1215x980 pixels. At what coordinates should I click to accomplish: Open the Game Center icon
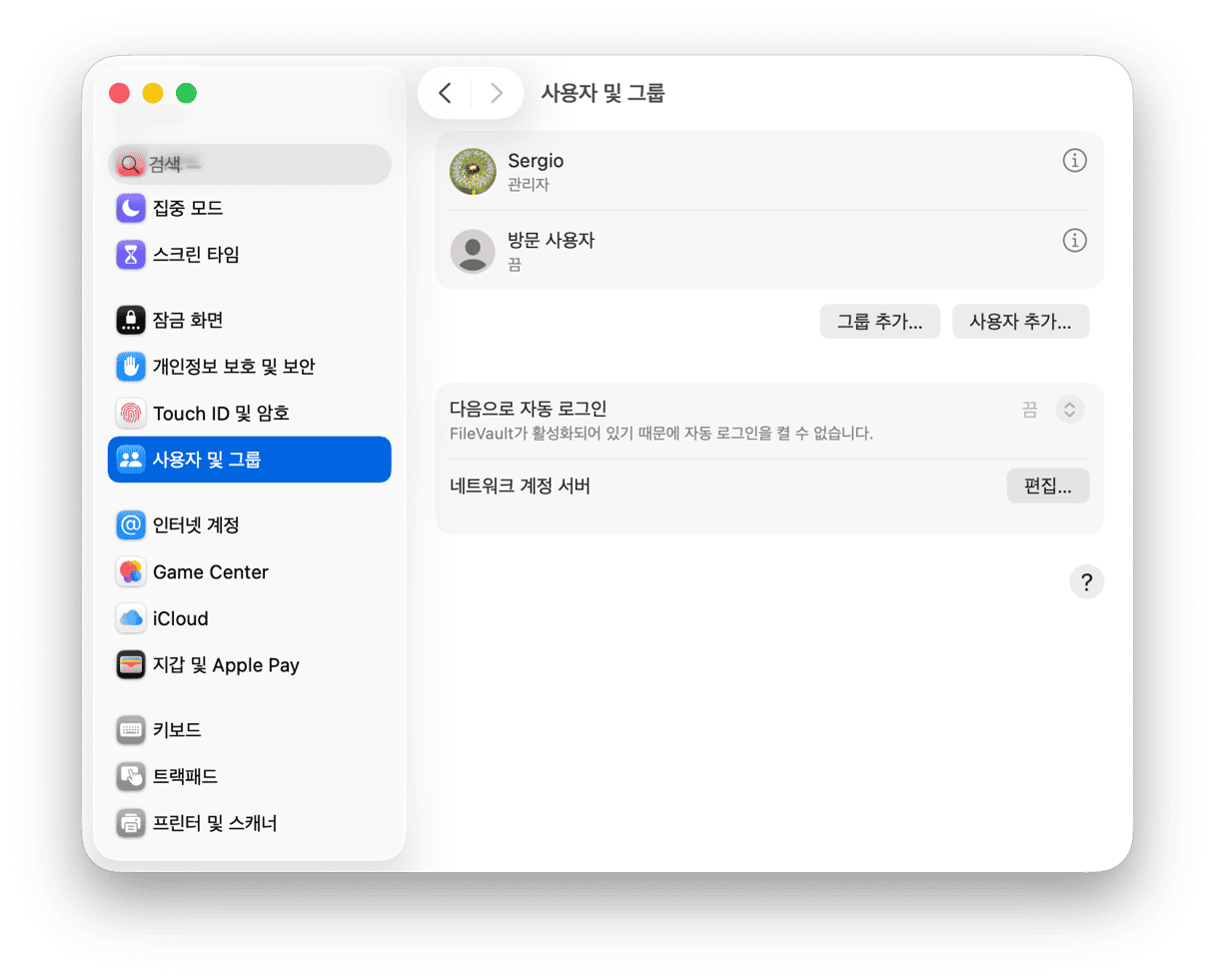[131, 572]
